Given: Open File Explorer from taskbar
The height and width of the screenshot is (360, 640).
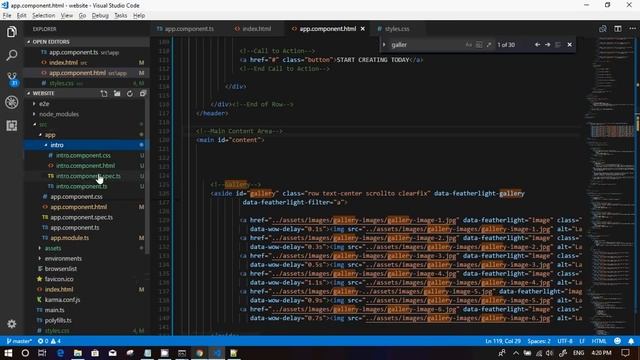Looking at the screenshot, I should click(78, 353).
